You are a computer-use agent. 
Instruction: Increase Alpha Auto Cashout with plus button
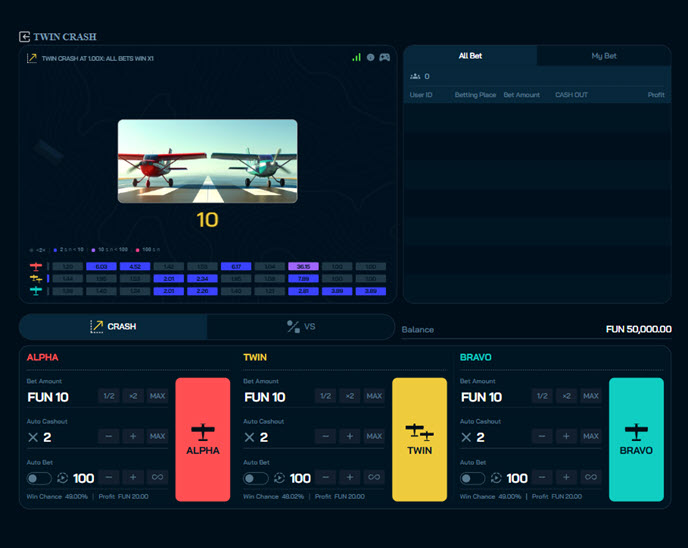pos(133,436)
